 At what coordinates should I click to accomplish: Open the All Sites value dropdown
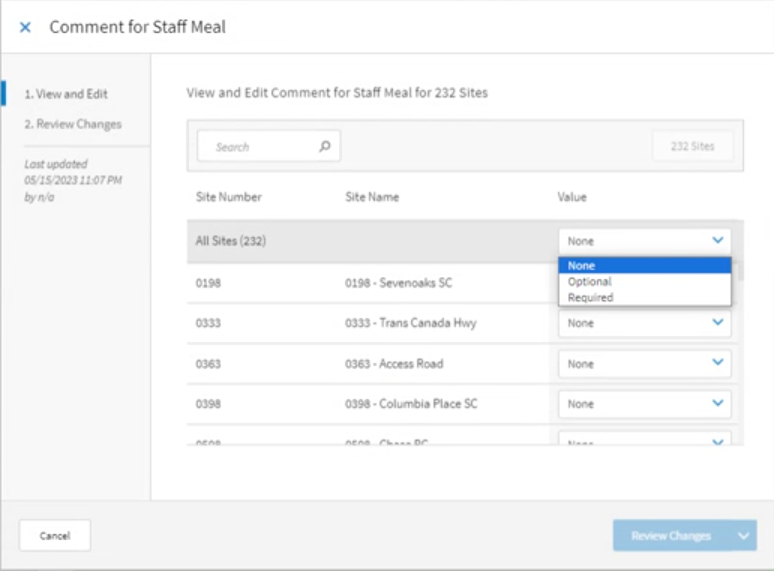coord(645,241)
